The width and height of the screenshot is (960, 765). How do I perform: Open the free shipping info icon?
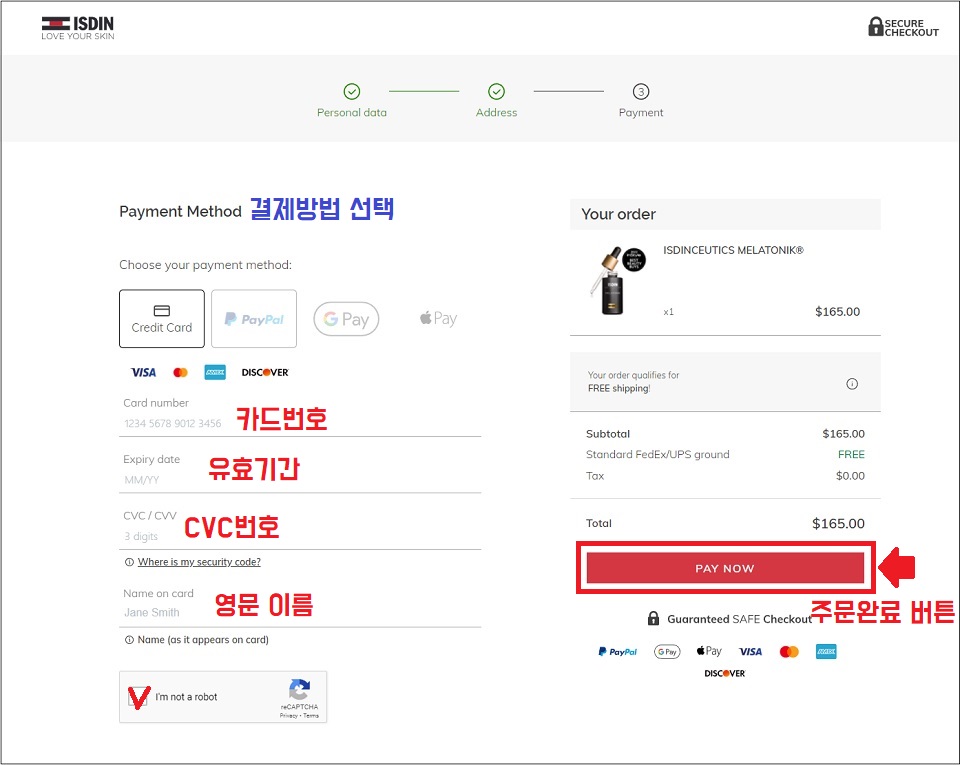point(852,384)
